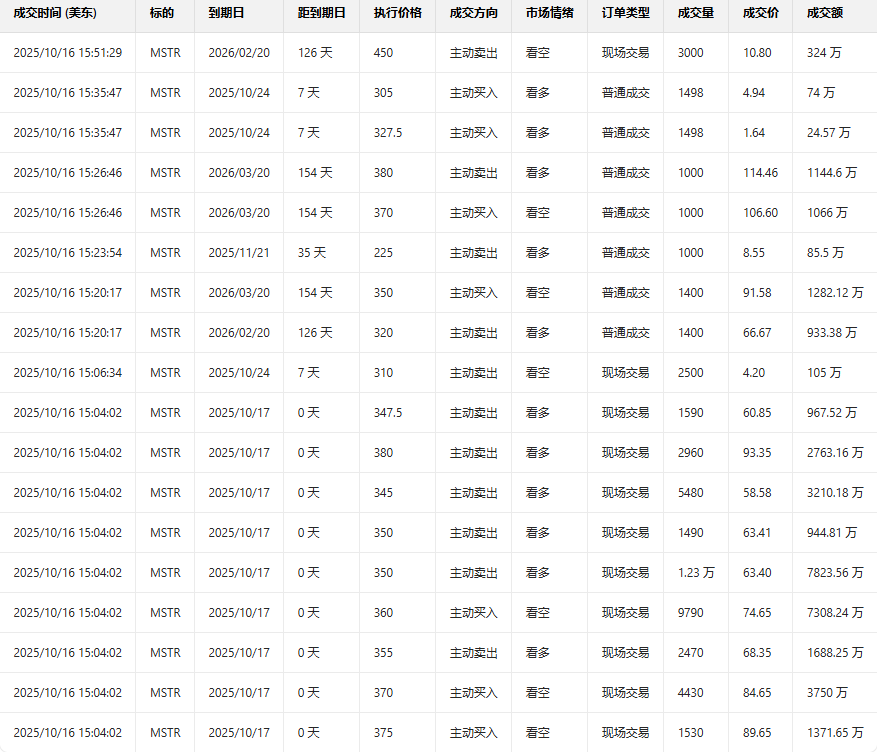Click the 7823.56 万 turnover cell
The width and height of the screenshot is (877, 752).
(835, 573)
